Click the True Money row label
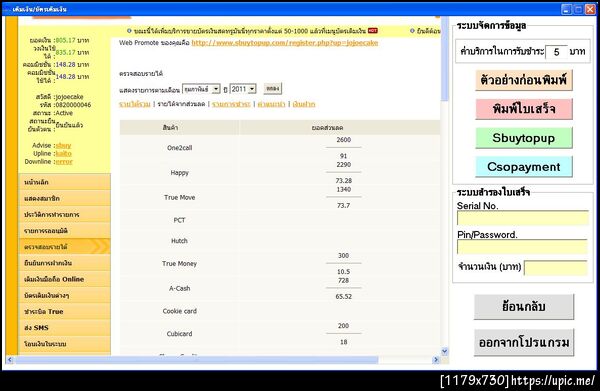Viewport: 600px width, 391px height. click(179, 264)
